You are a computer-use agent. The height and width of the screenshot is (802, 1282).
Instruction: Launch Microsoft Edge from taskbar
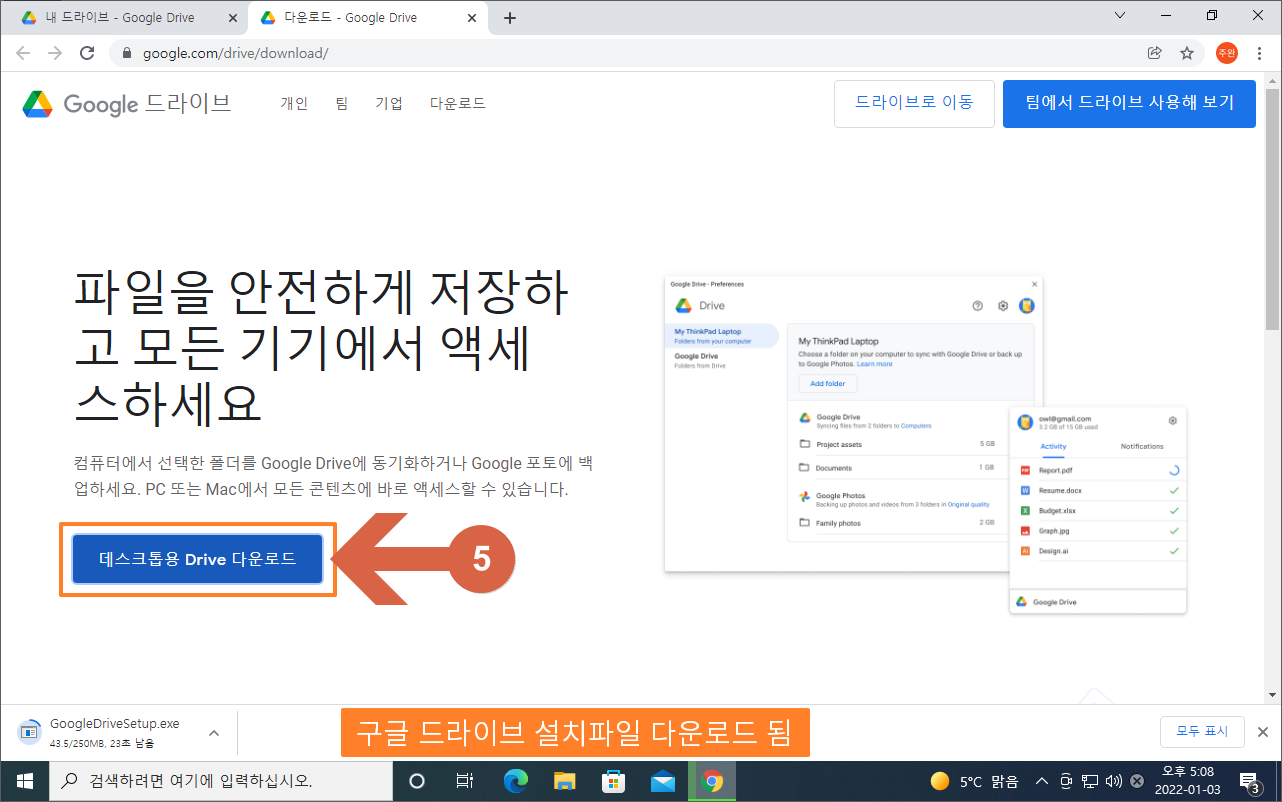(515, 781)
